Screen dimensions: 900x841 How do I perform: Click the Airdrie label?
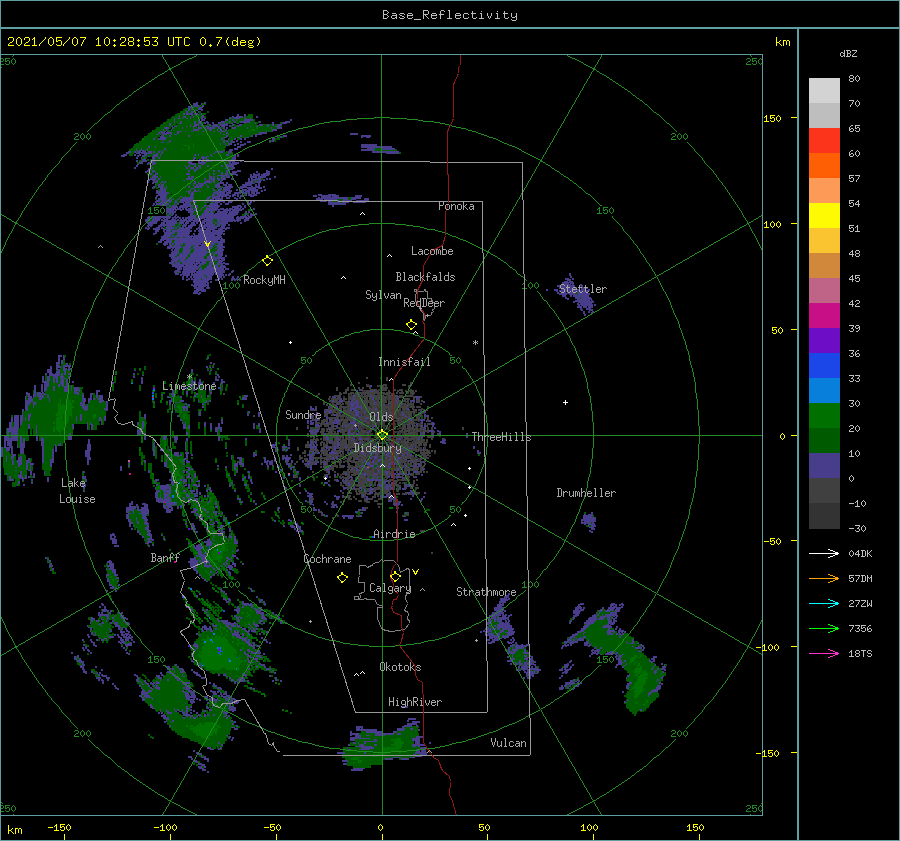pos(394,534)
